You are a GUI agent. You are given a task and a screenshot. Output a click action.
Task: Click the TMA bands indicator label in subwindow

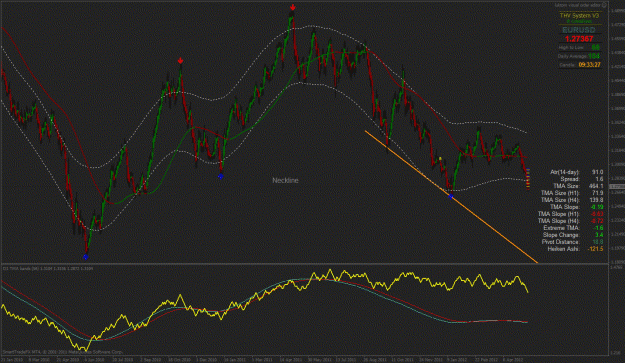[48, 269]
